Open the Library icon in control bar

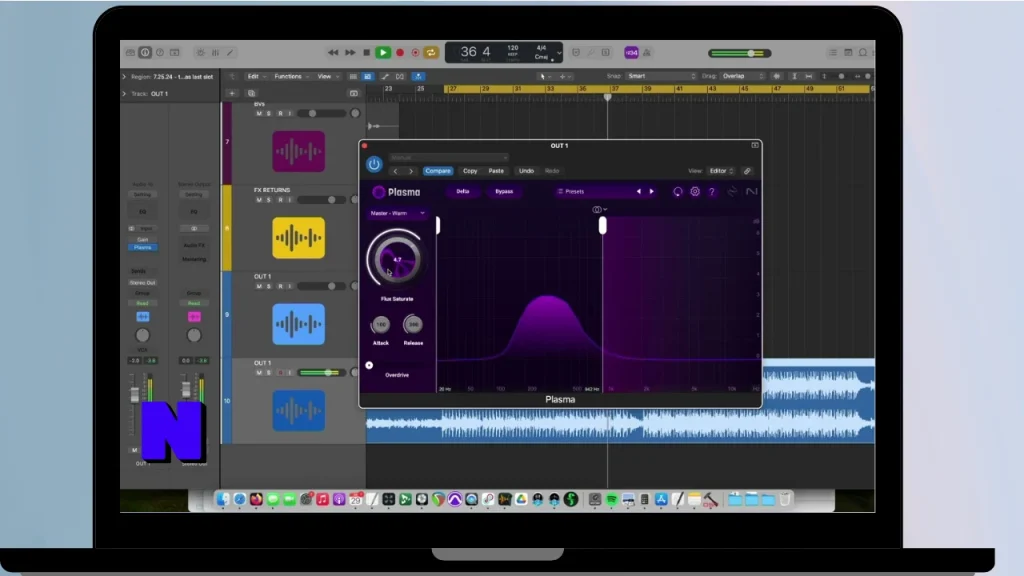coord(131,52)
